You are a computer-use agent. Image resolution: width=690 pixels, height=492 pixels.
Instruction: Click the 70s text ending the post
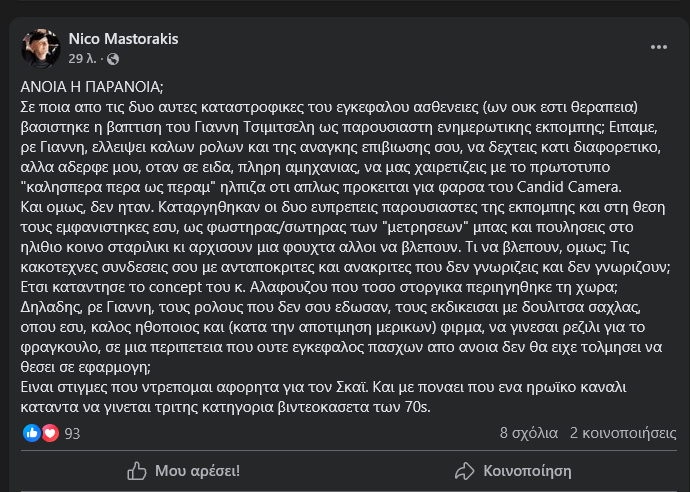(x=415, y=407)
